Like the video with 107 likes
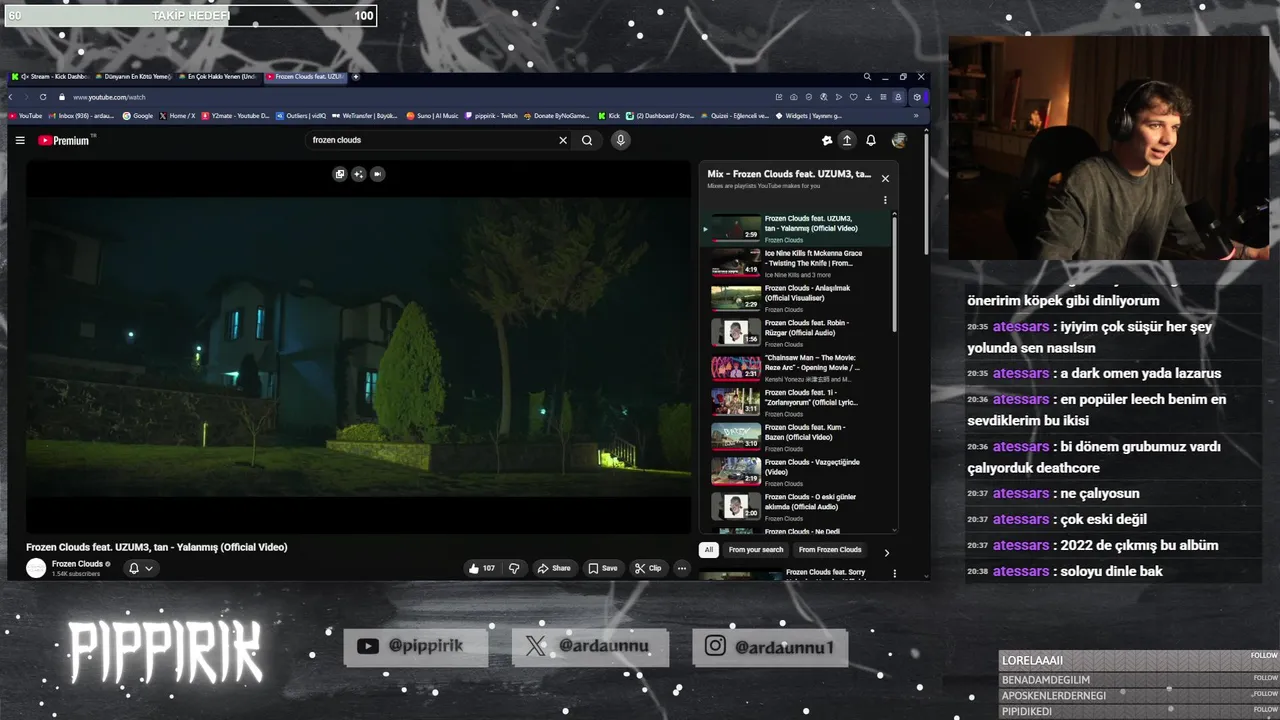1280x720 pixels. tap(482, 568)
